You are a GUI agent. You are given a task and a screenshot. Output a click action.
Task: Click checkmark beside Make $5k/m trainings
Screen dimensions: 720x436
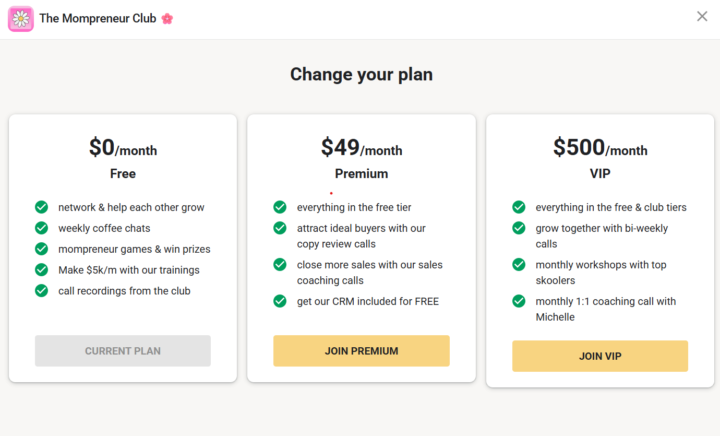[x=41, y=270]
